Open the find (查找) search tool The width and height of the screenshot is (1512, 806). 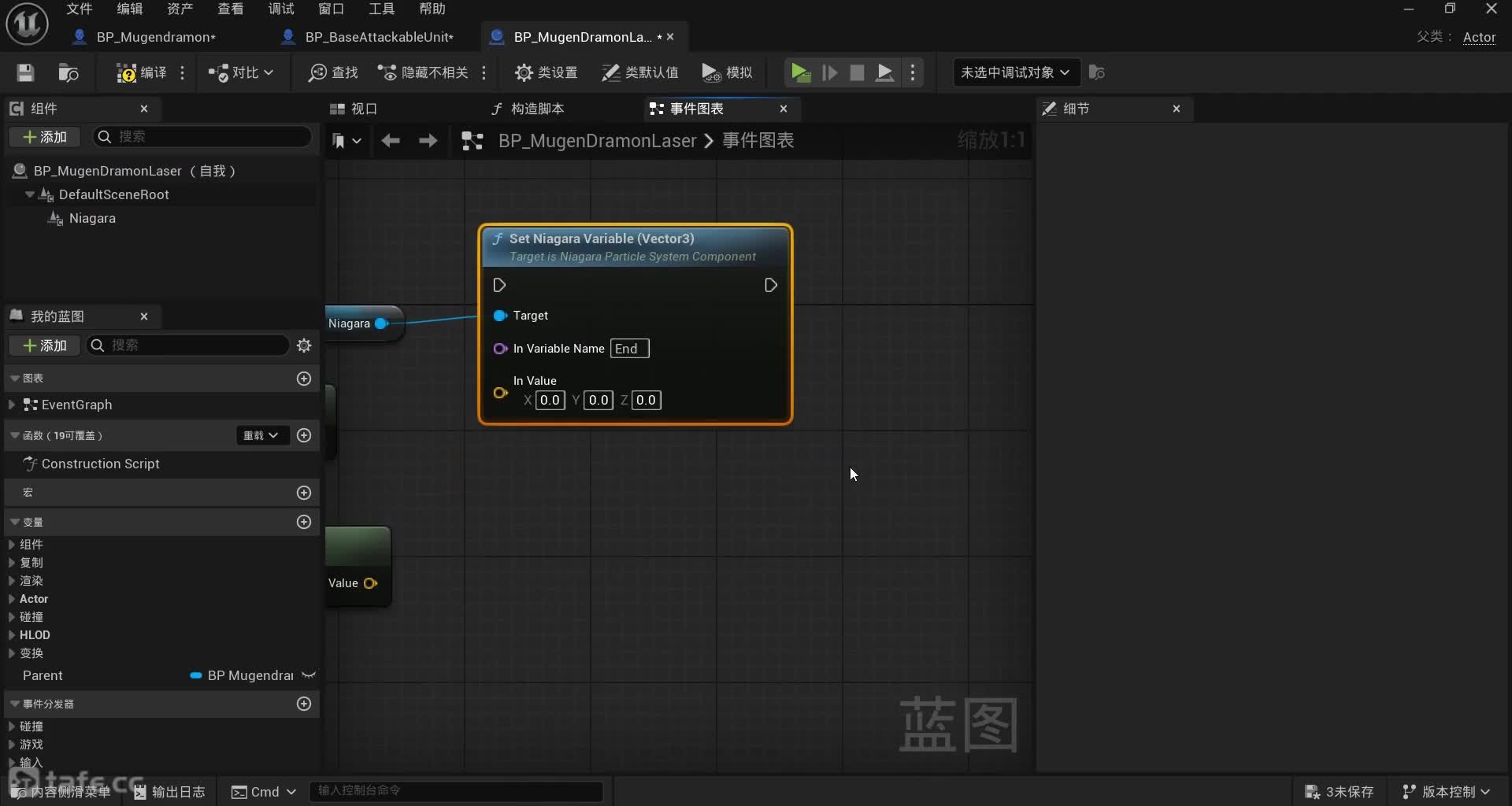[x=333, y=72]
